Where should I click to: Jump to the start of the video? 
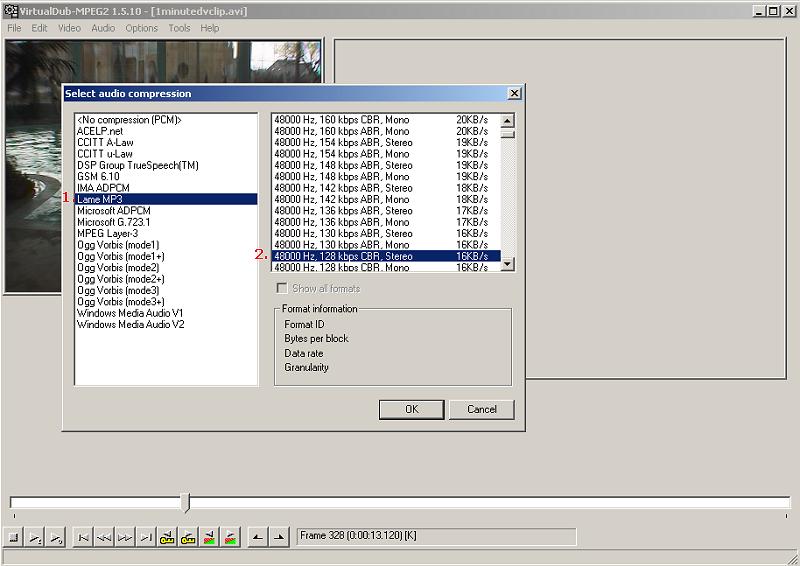83,537
